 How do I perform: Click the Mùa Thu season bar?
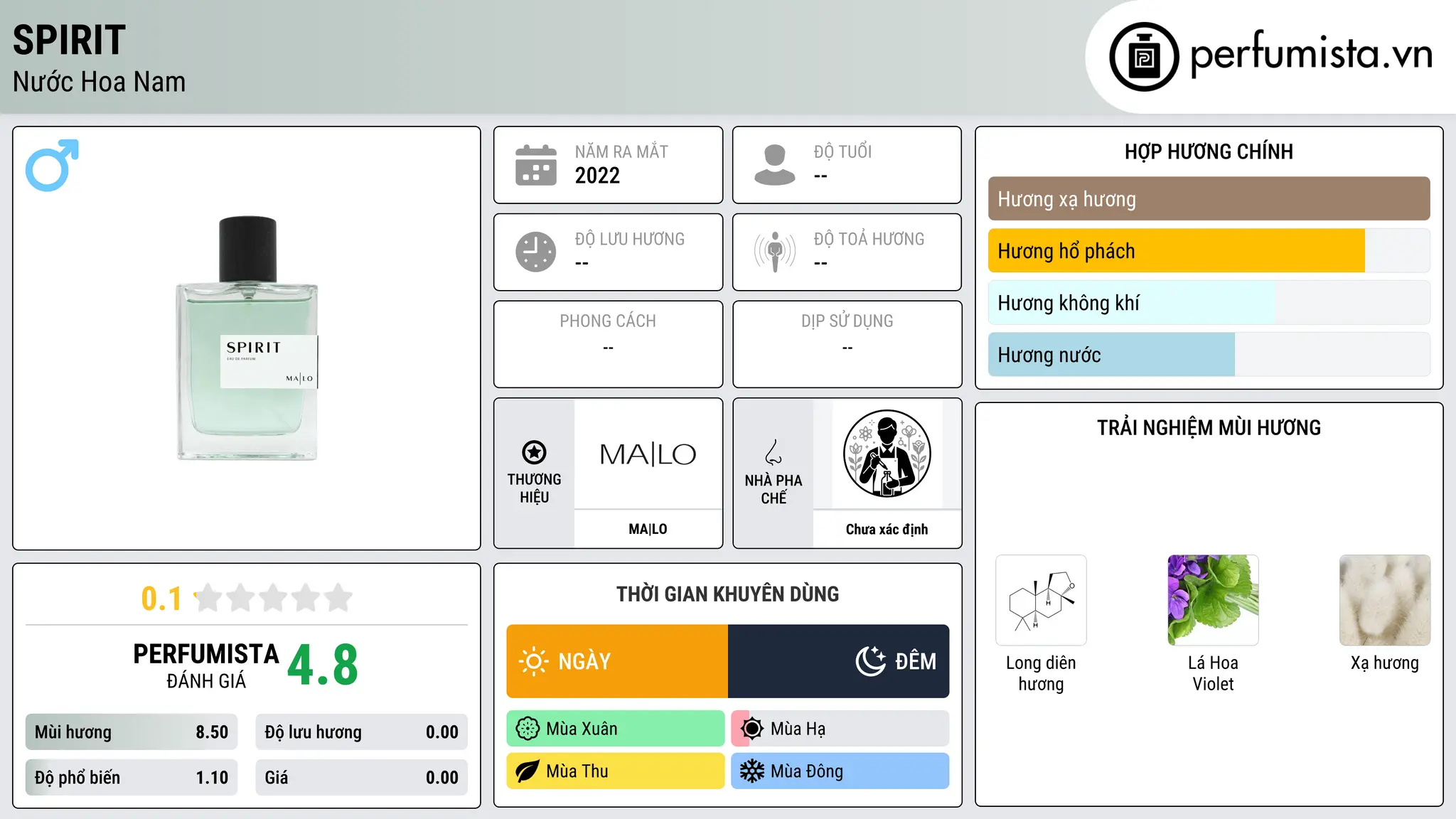point(616,771)
